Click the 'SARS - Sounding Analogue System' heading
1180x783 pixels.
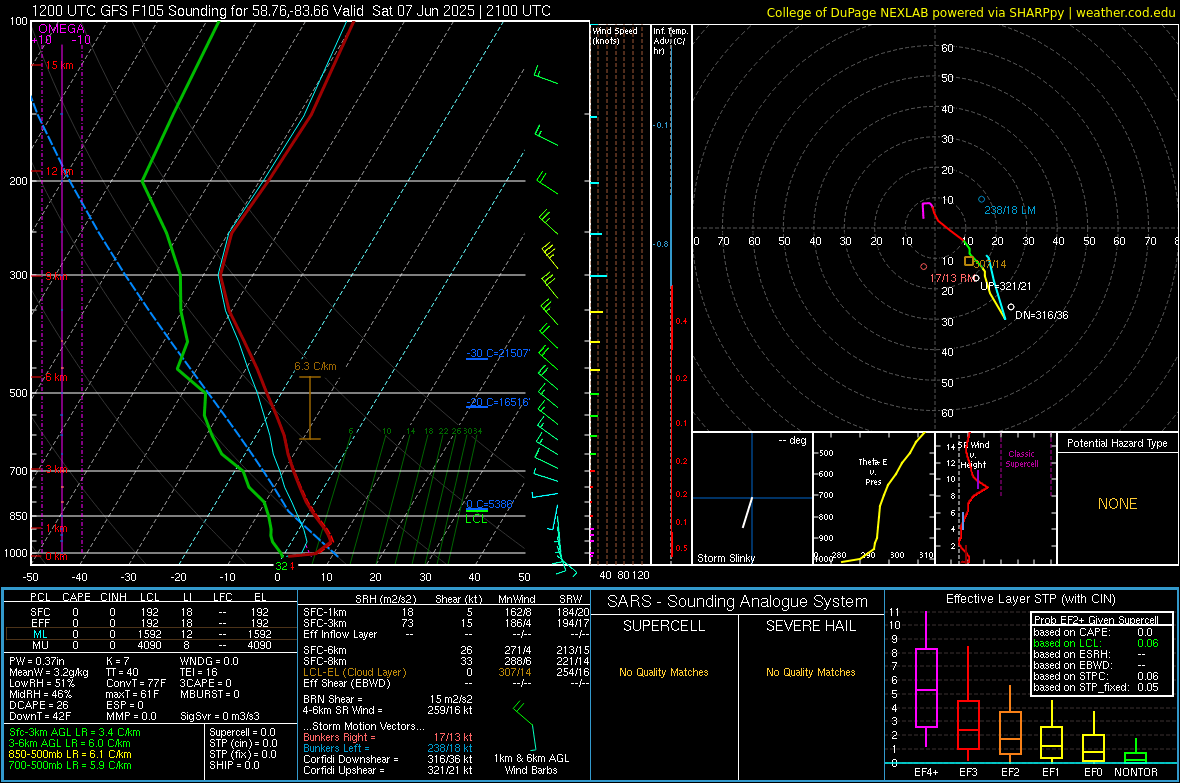(x=738, y=602)
